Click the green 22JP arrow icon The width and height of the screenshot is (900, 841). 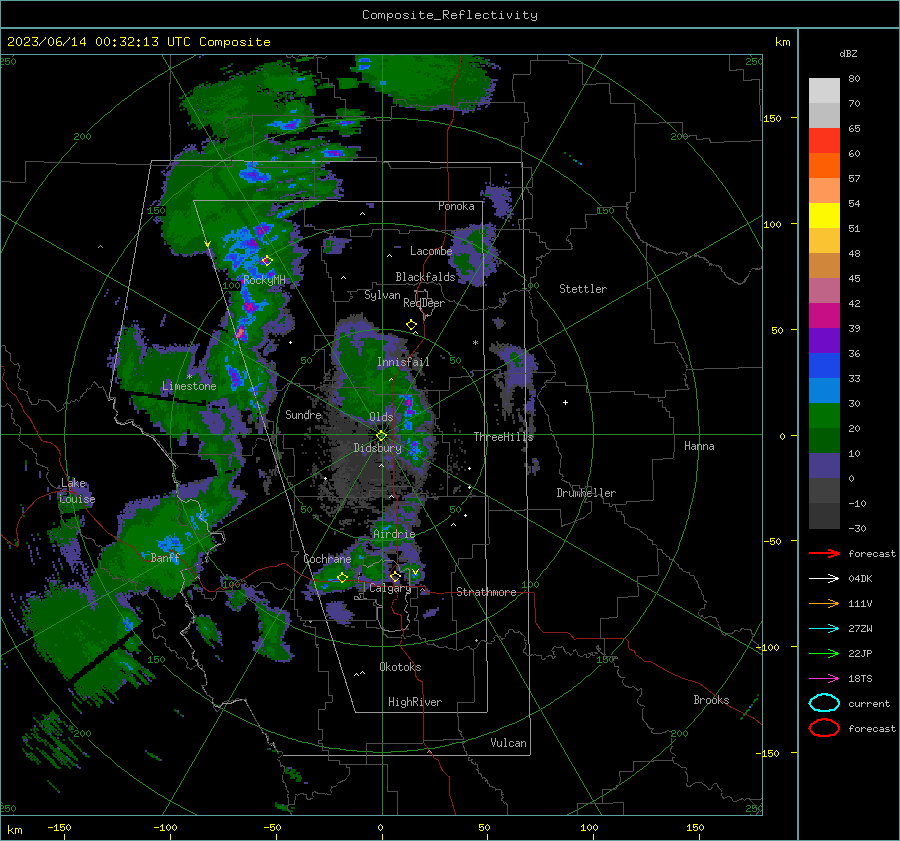point(824,653)
